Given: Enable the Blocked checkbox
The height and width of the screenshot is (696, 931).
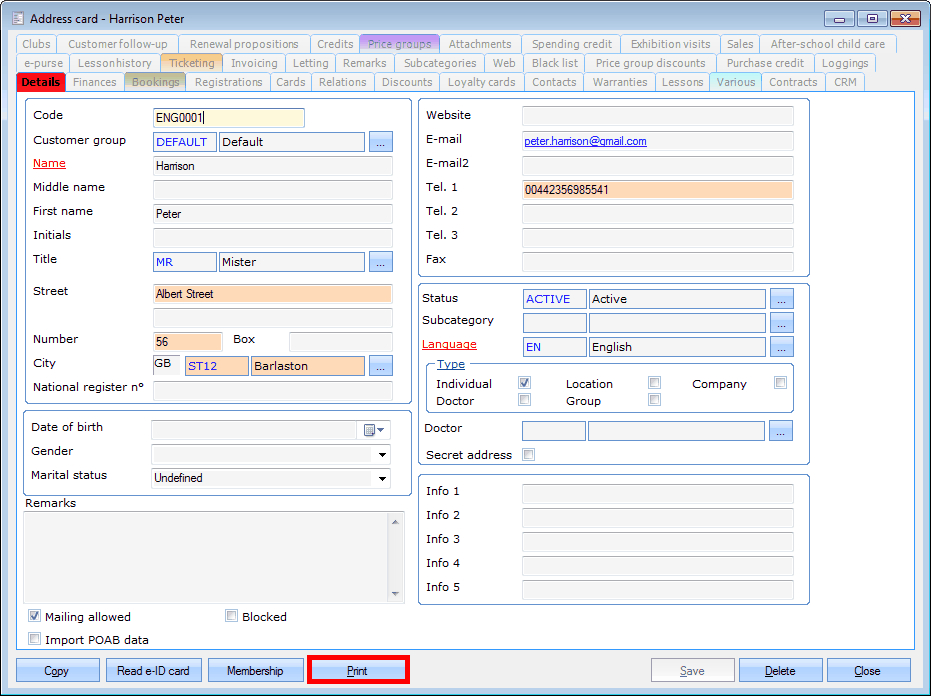Looking at the screenshot, I should click(x=232, y=617).
